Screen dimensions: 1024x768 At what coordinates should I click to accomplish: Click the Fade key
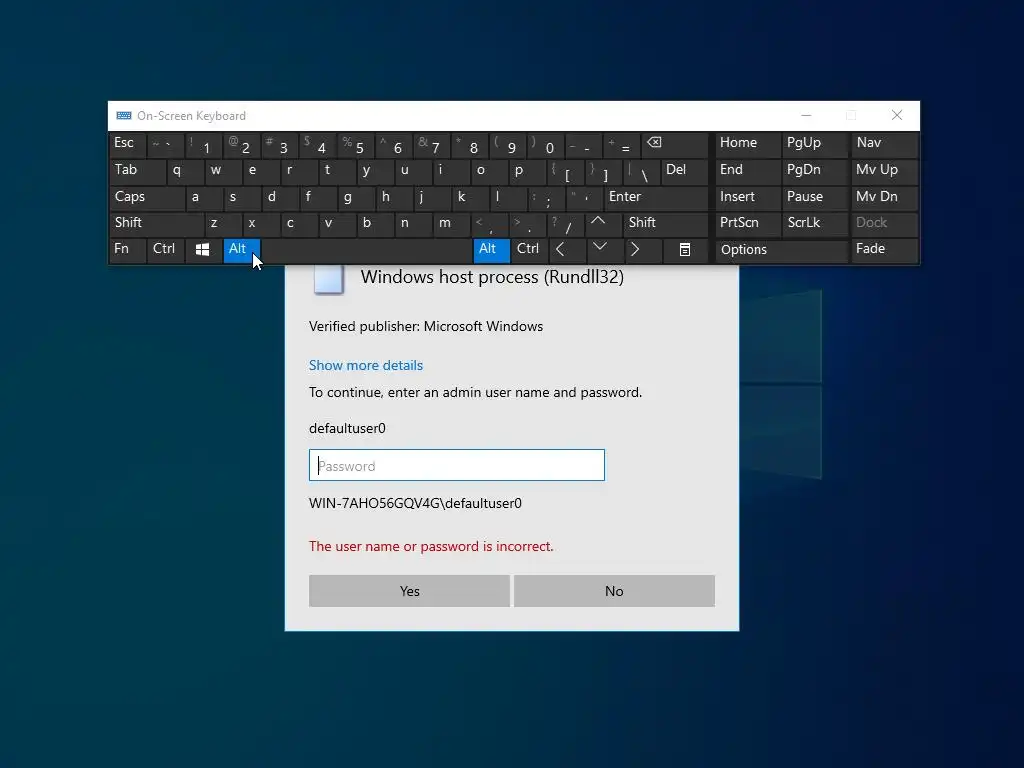coord(884,250)
